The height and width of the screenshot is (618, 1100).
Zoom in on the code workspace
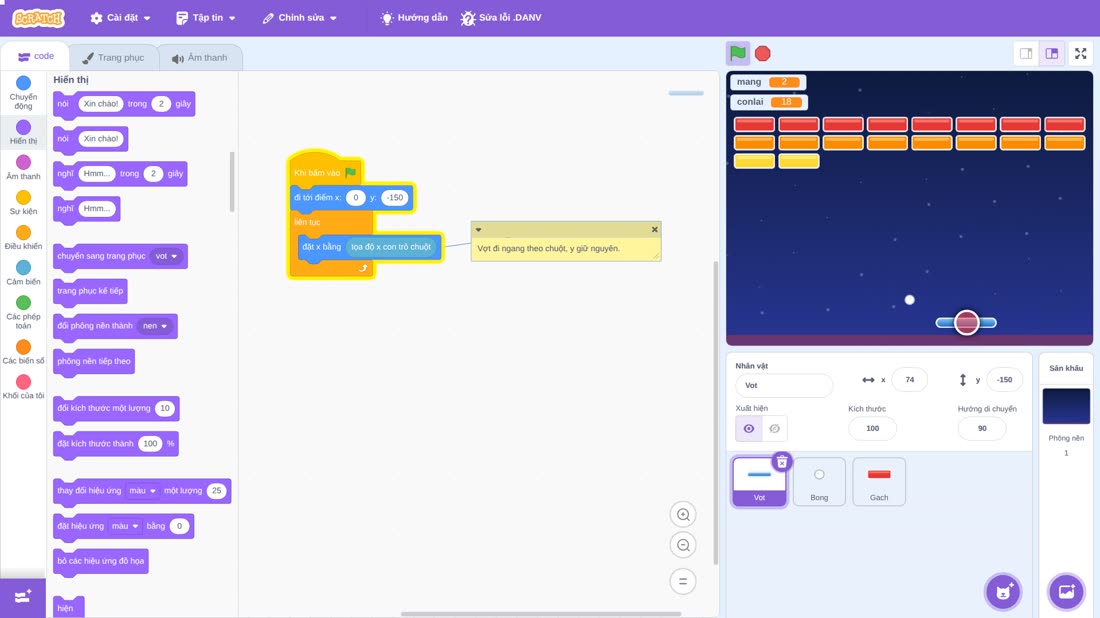(683, 514)
